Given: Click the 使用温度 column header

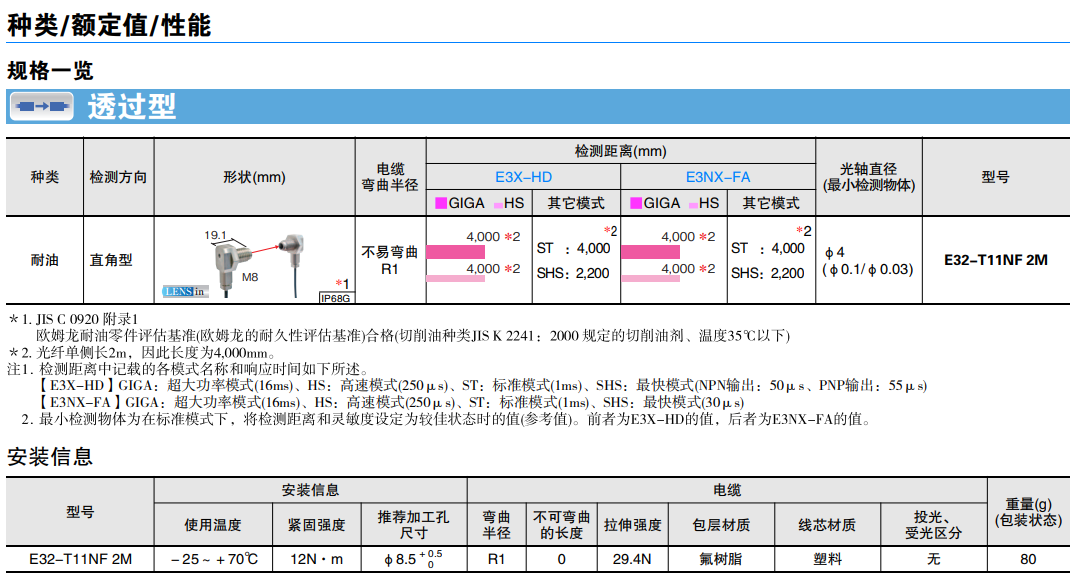Looking at the screenshot, I should tap(213, 525).
